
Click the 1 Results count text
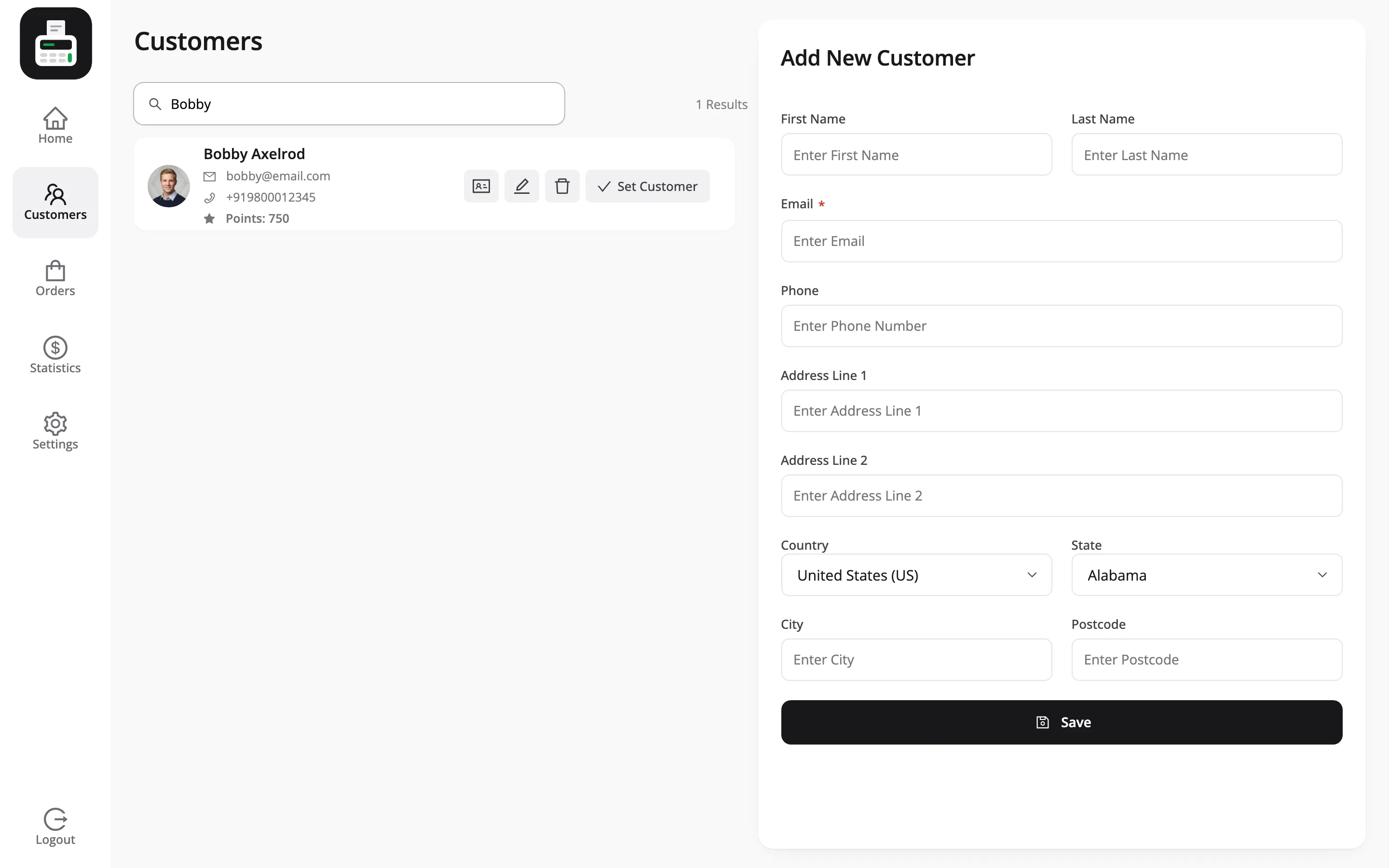722,105
